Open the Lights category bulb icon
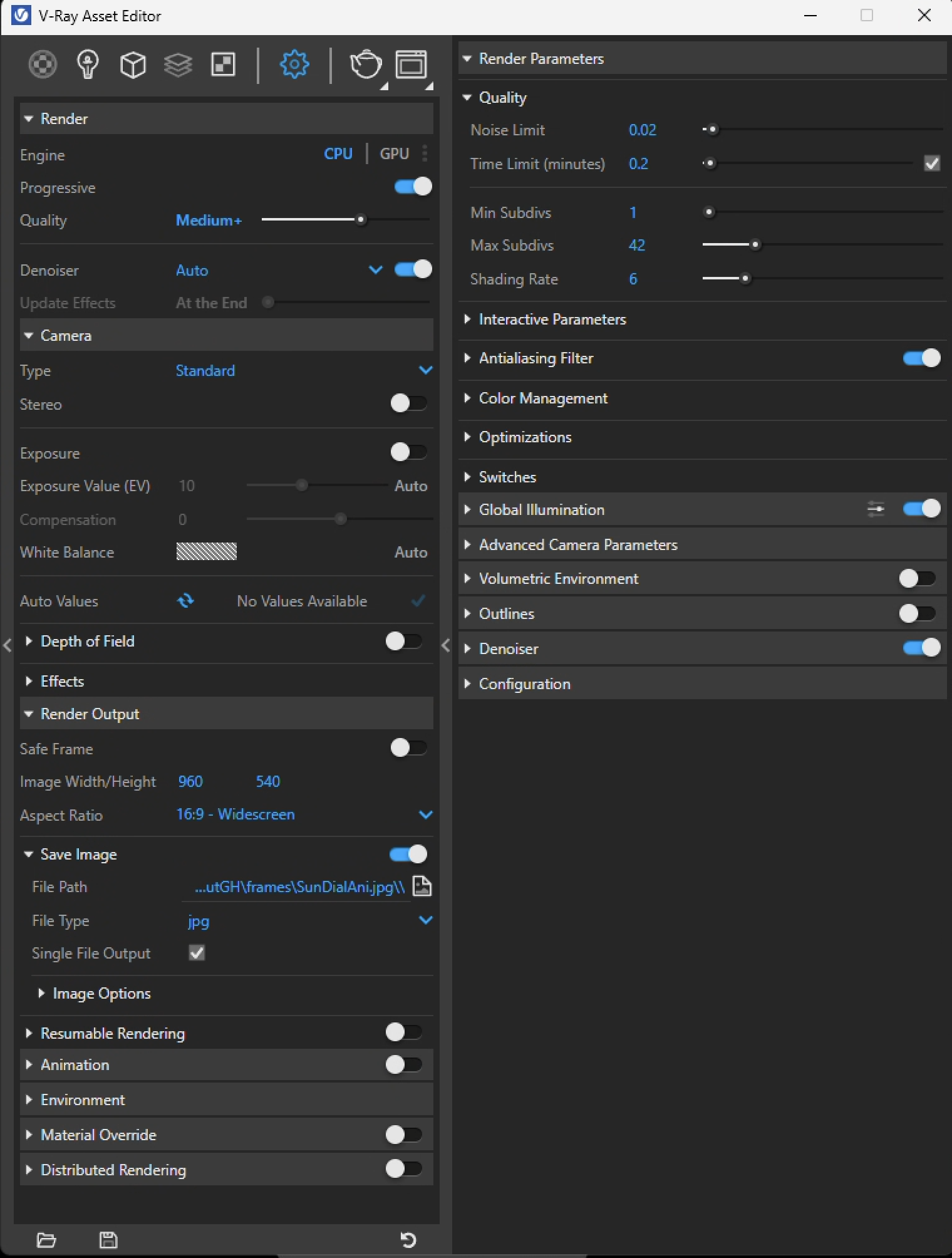The image size is (952, 1258). click(88, 65)
